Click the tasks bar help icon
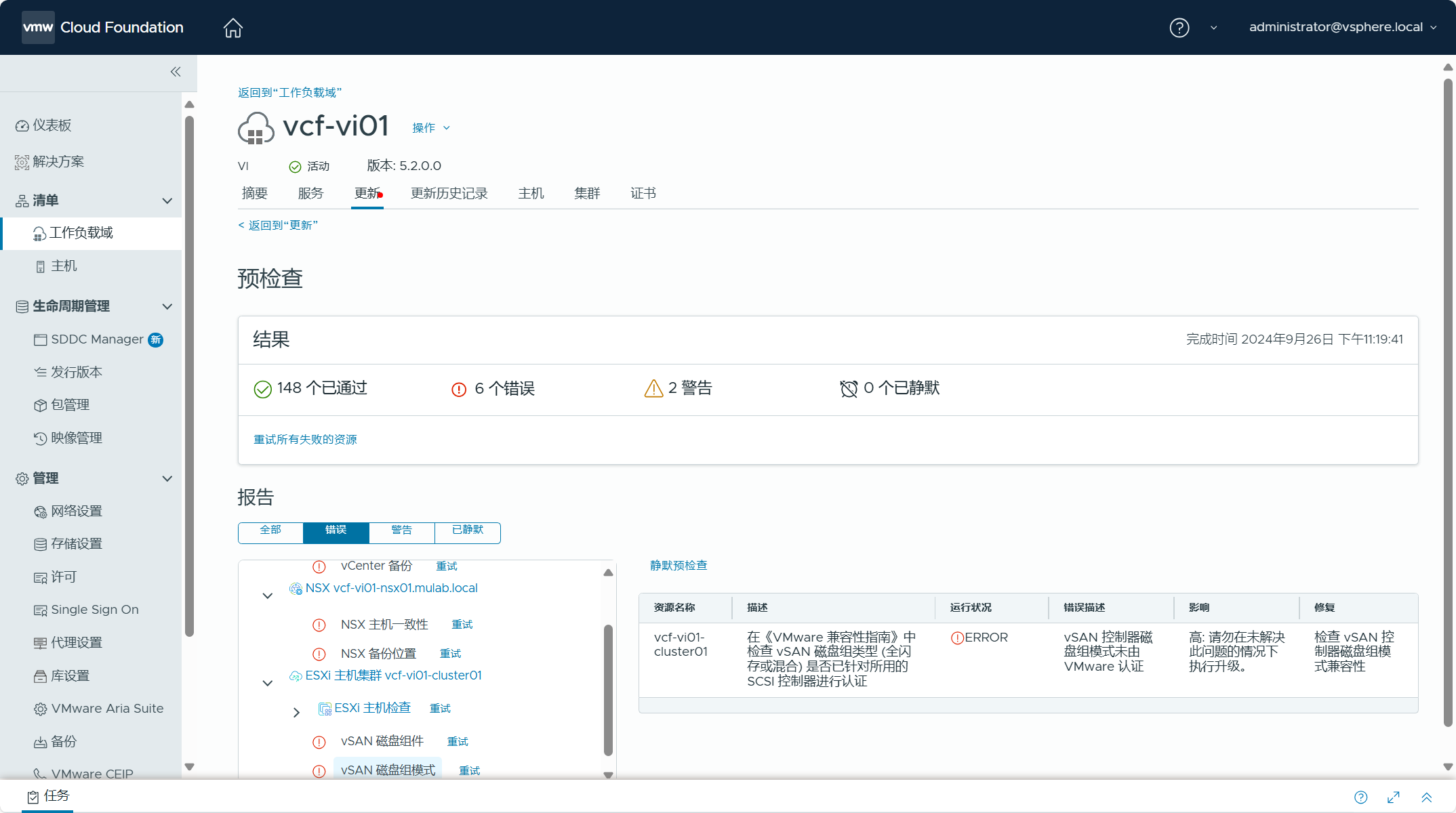The width and height of the screenshot is (1456, 813). 1360,797
